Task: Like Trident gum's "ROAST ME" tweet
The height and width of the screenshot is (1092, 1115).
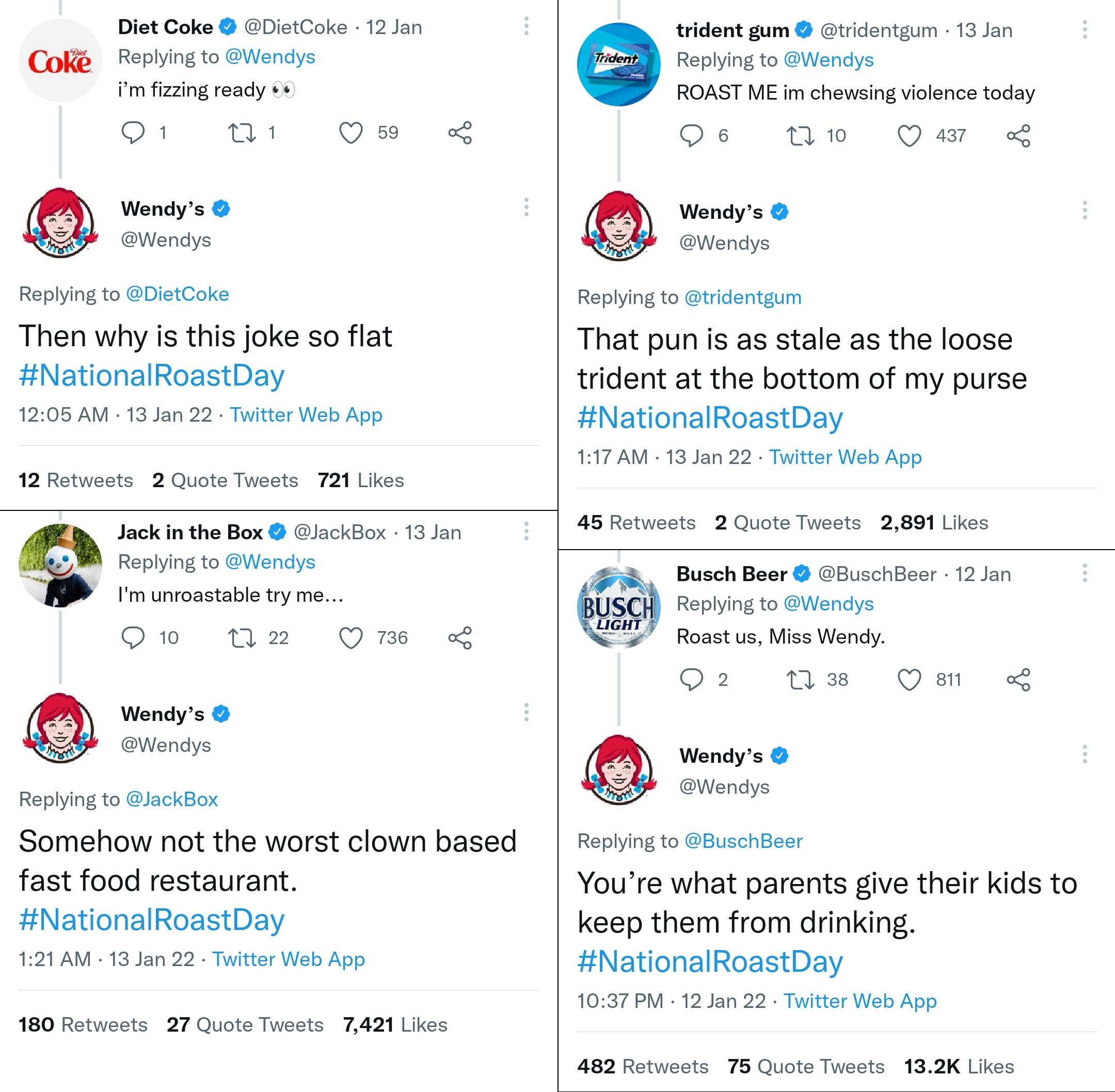Action: [909, 136]
